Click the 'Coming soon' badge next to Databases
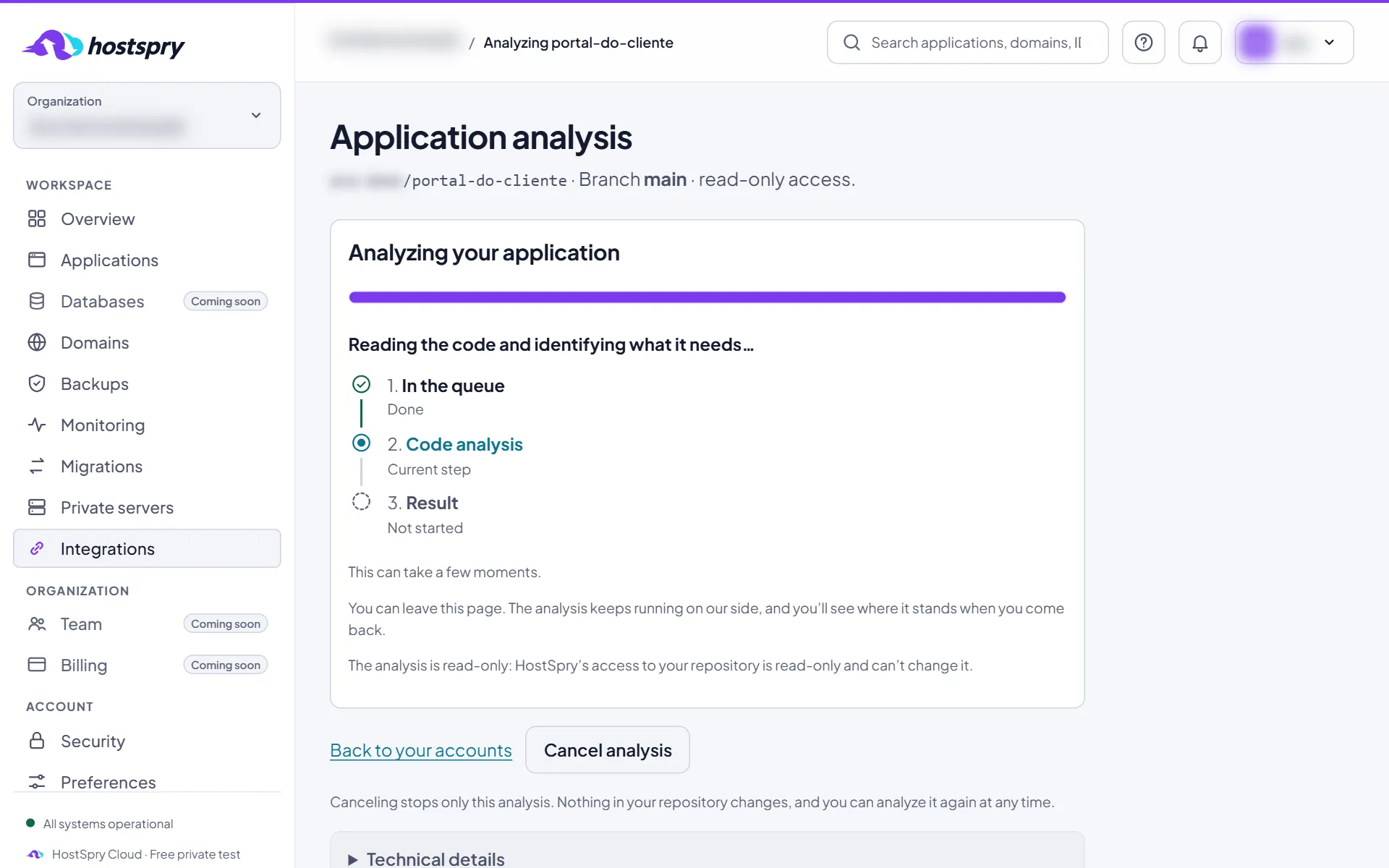This screenshot has height=868, width=1389. pyautogui.click(x=226, y=301)
